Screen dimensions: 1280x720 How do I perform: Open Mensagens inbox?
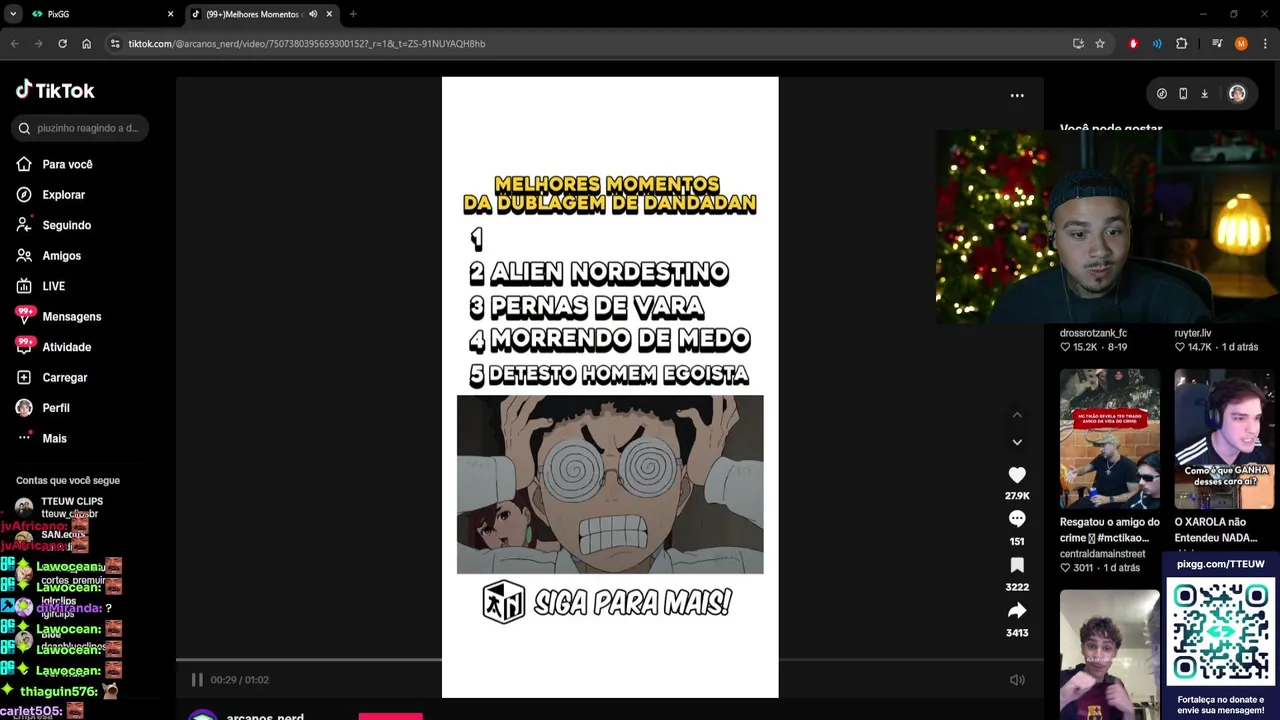(x=71, y=317)
